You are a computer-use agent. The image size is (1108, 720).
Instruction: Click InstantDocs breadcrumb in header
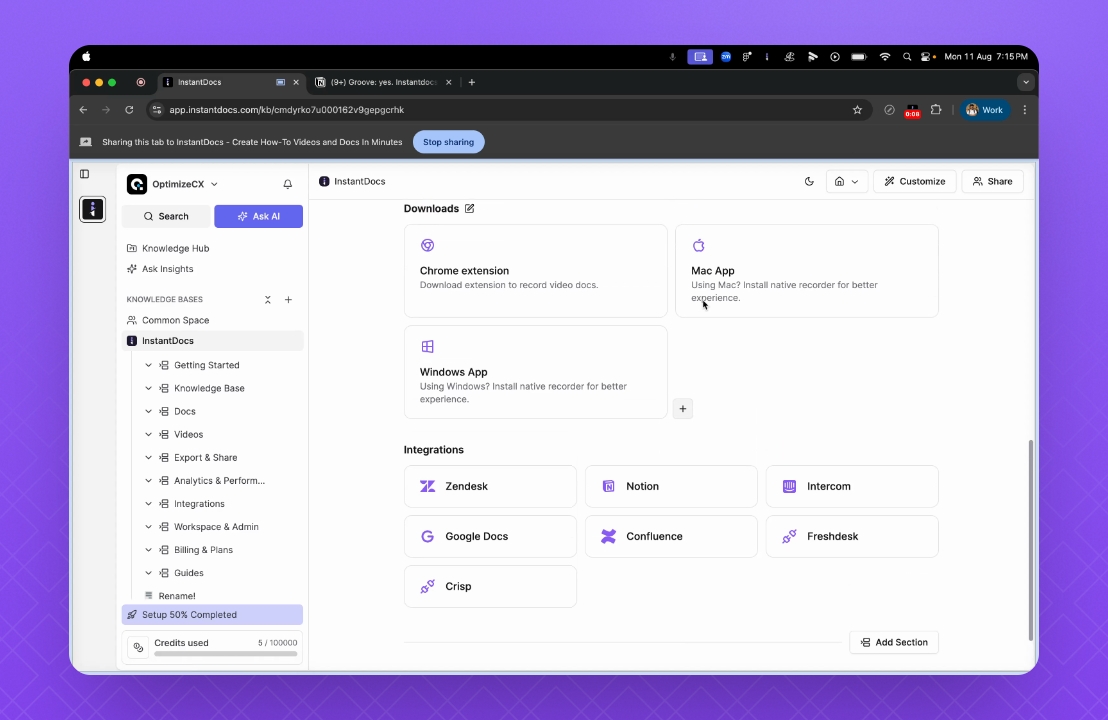[352, 182]
